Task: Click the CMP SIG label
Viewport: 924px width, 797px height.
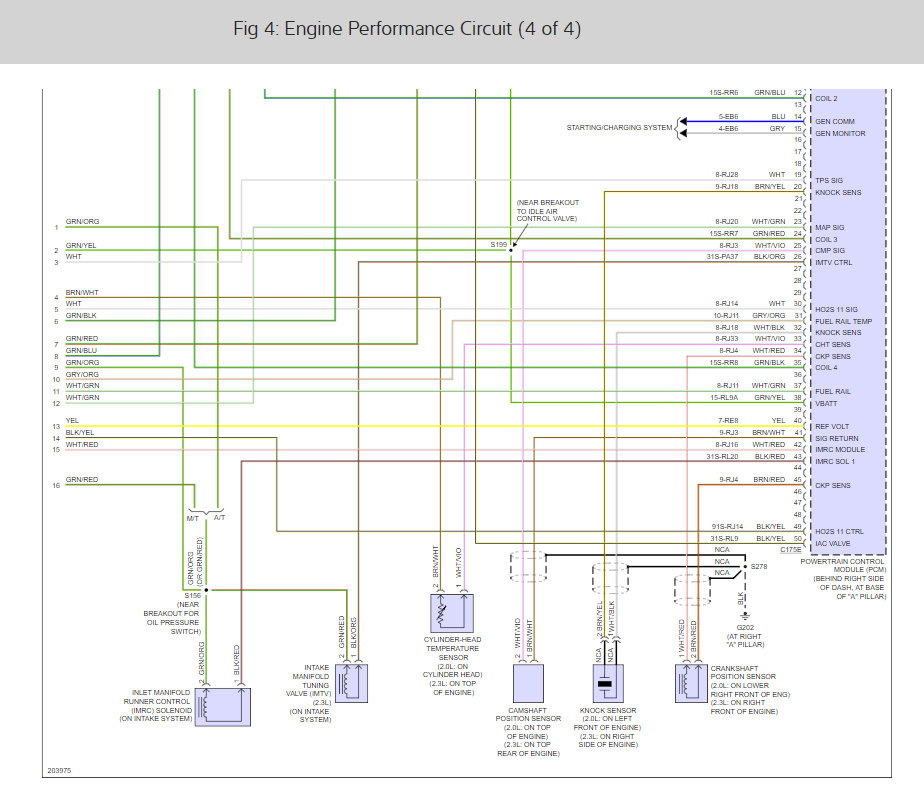Action: (x=830, y=251)
